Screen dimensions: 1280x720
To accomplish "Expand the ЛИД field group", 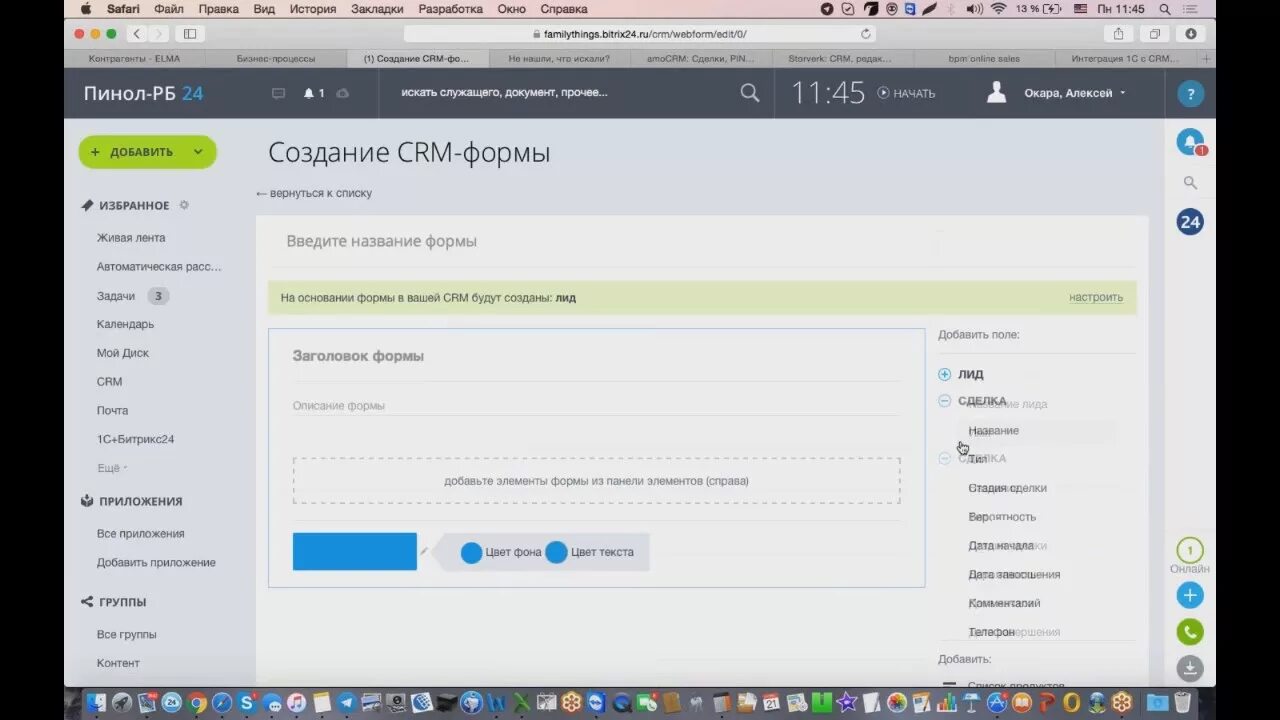I will (x=944, y=373).
